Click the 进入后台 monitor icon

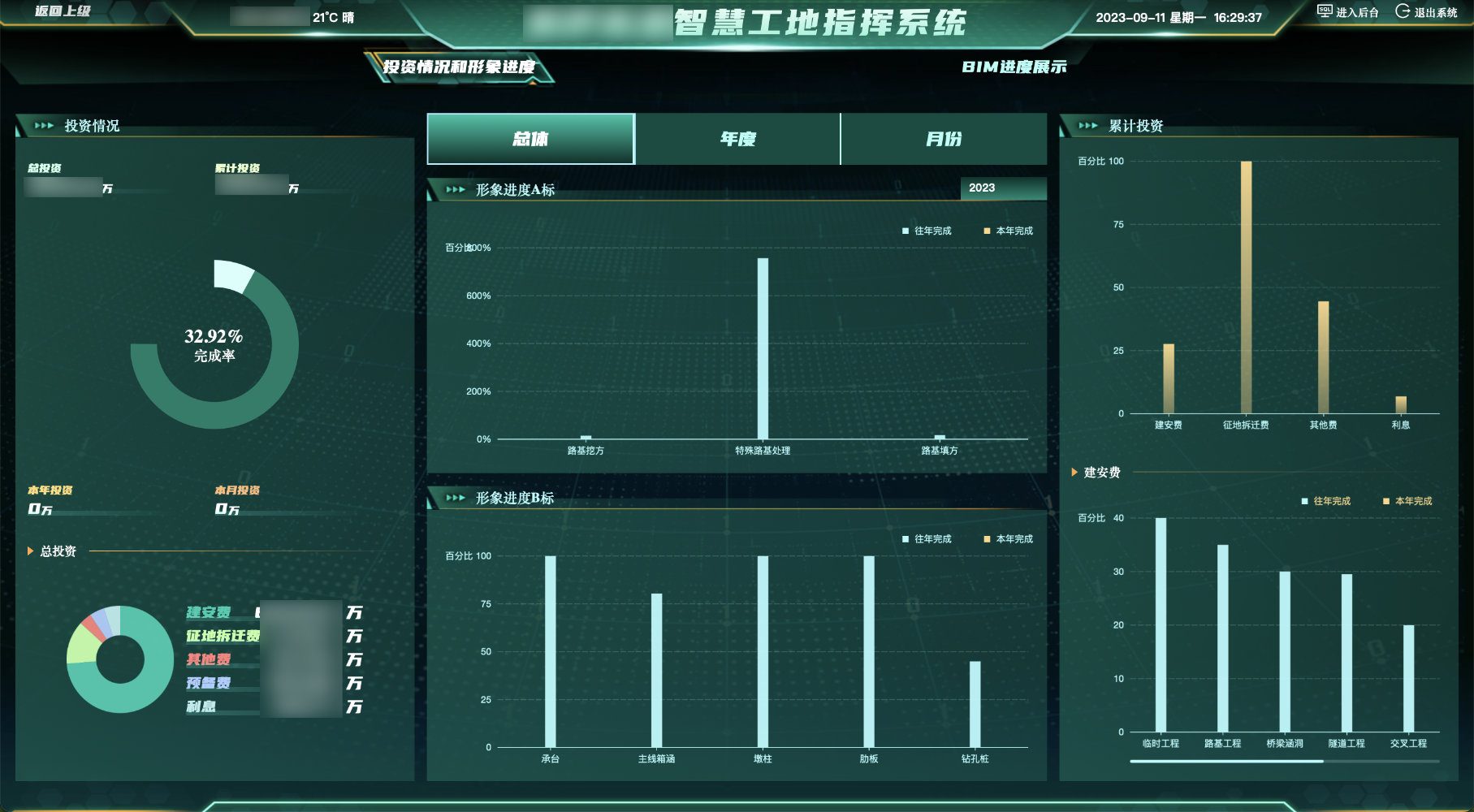coord(1325,11)
